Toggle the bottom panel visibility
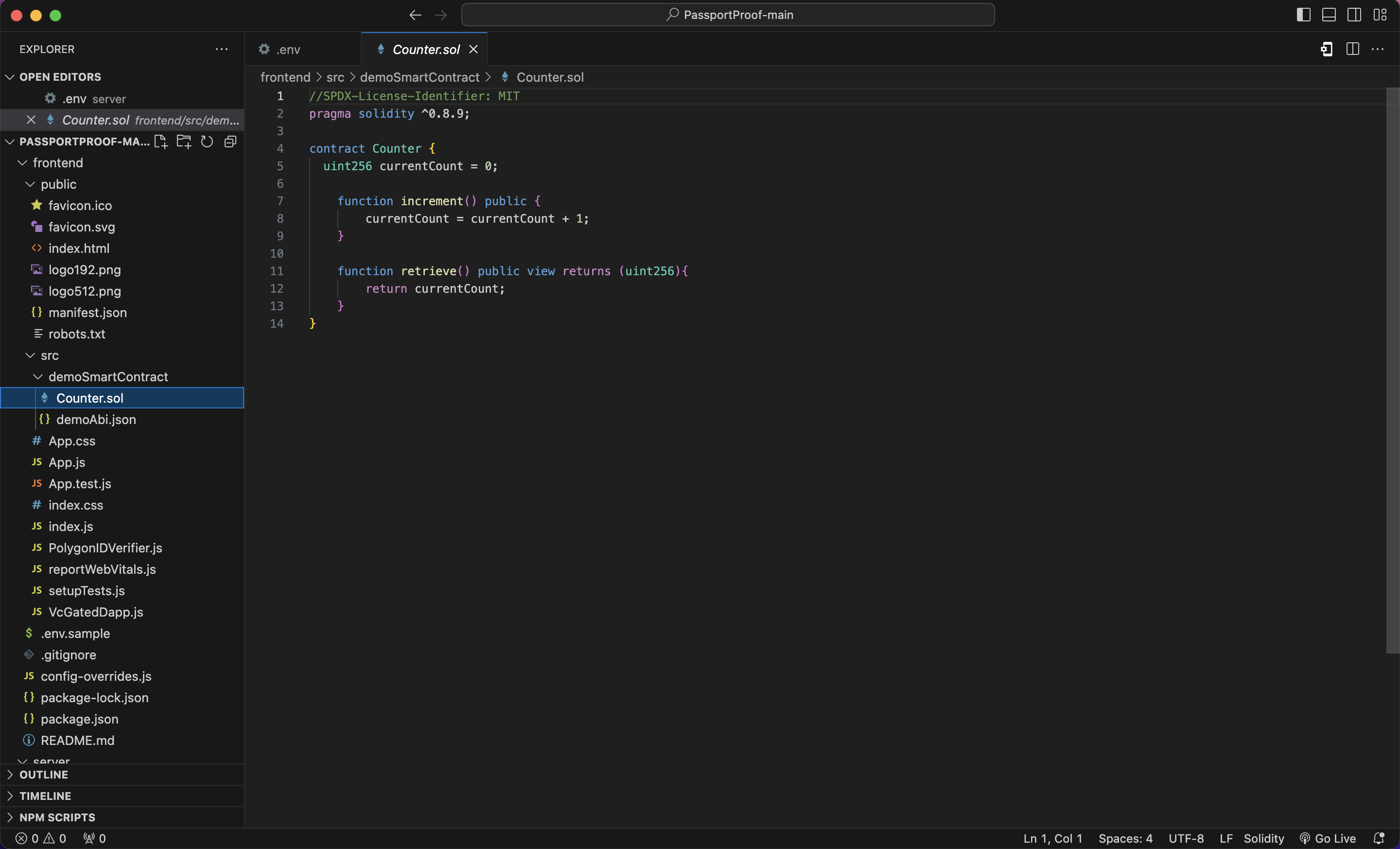 [1329, 15]
